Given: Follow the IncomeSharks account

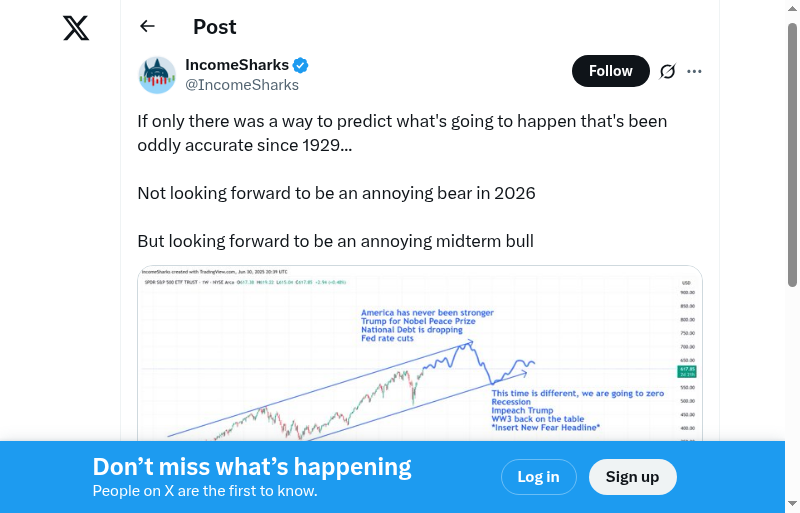Looking at the screenshot, I should tap(610, 71).
